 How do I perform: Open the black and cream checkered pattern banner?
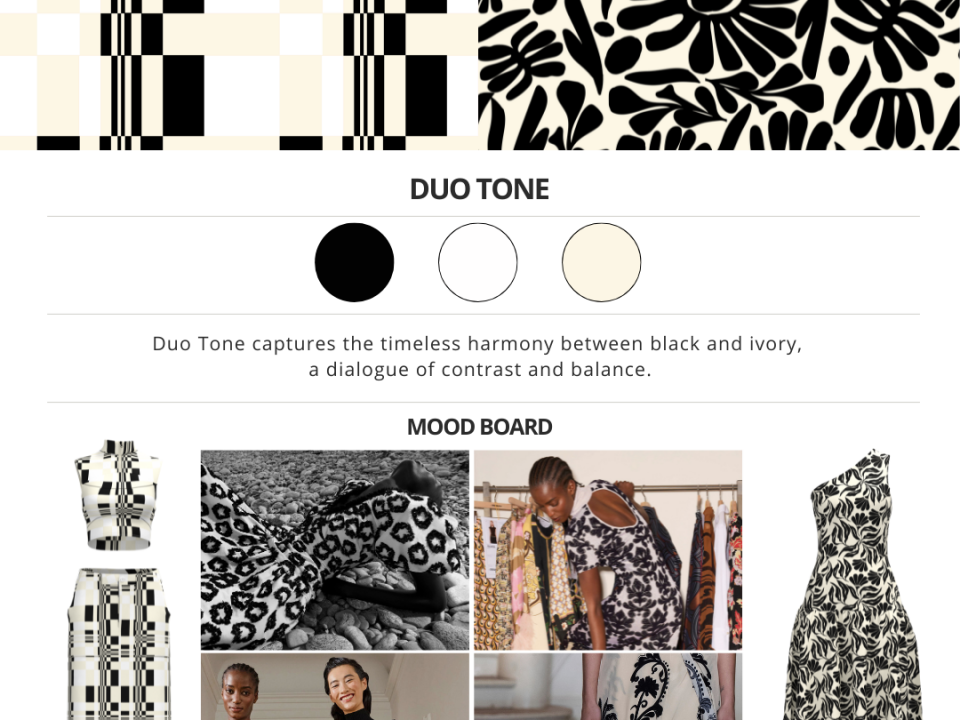(x=239, y=75)
